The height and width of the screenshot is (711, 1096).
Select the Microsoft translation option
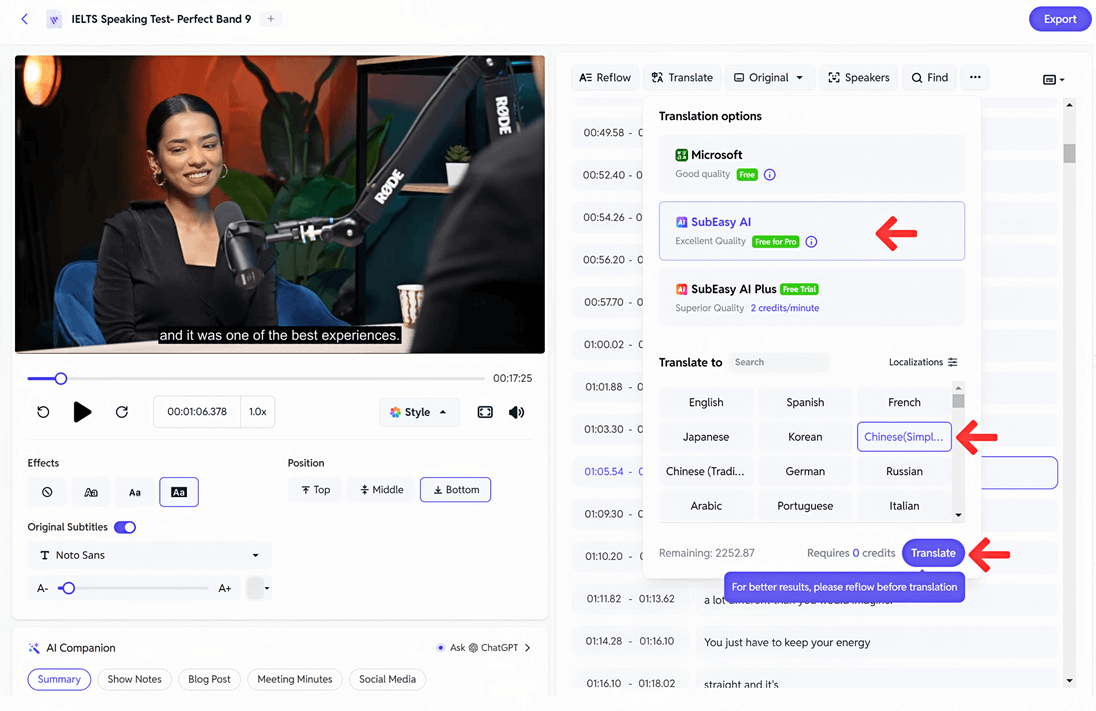point(812,164)
